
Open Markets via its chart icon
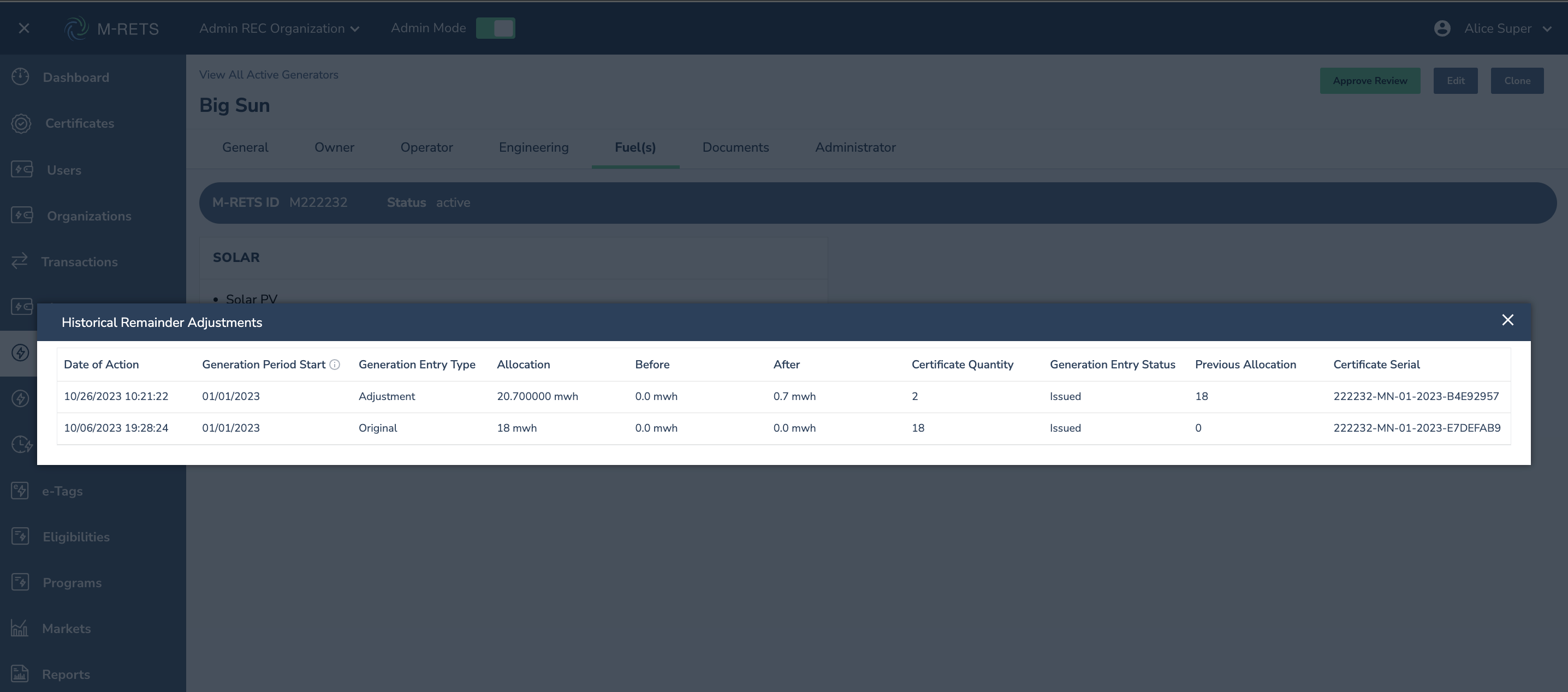pos(20,628)
